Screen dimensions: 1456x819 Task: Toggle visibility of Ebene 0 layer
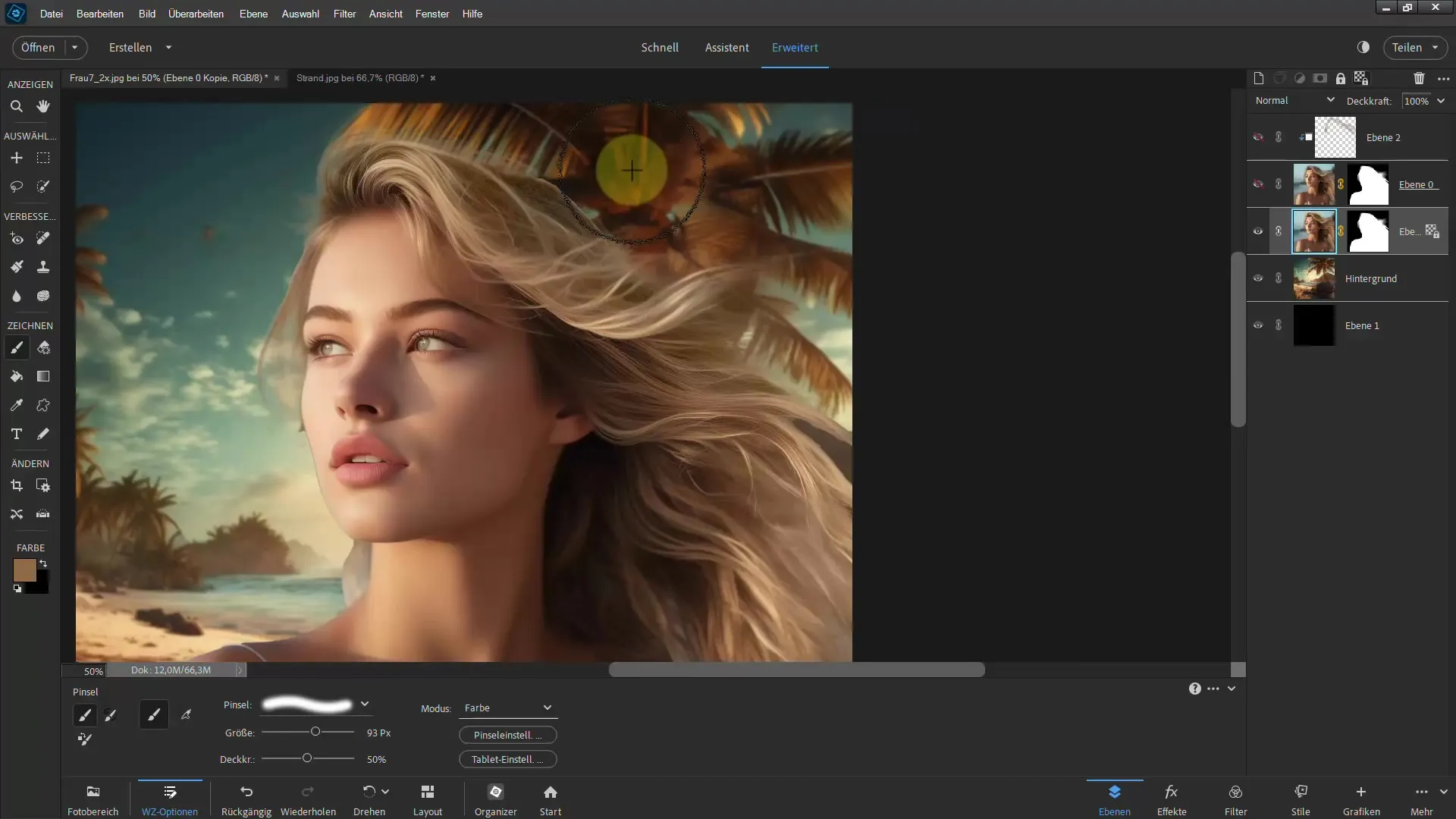click(1258, 184)
